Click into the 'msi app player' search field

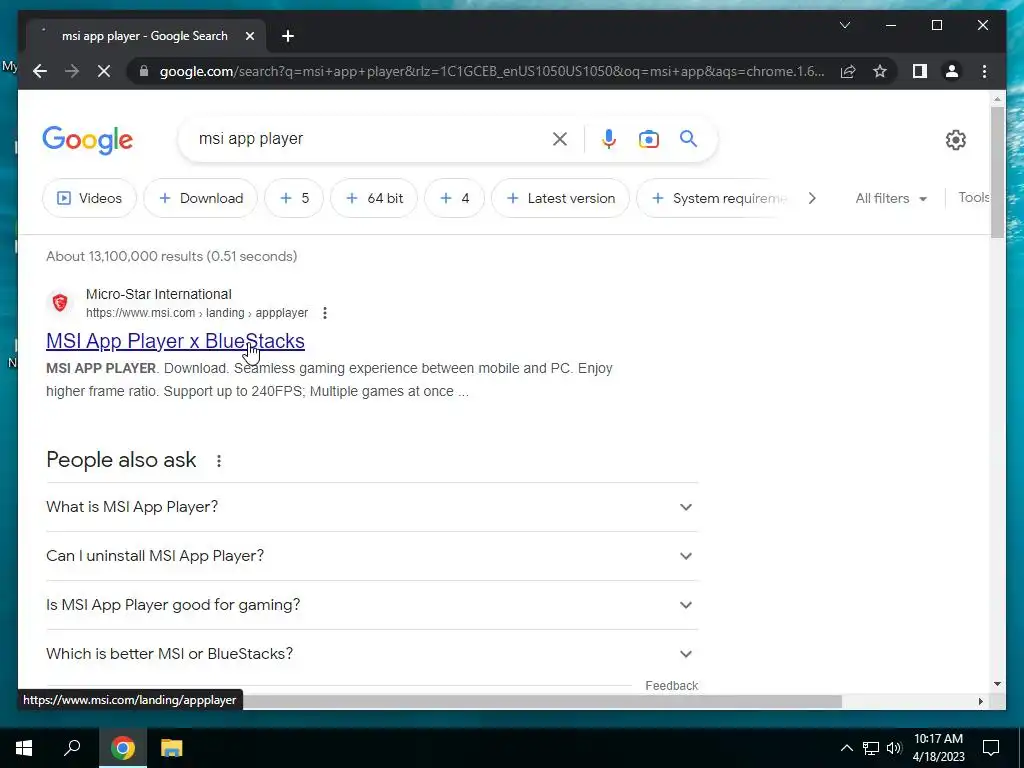(x=369, y=139)
